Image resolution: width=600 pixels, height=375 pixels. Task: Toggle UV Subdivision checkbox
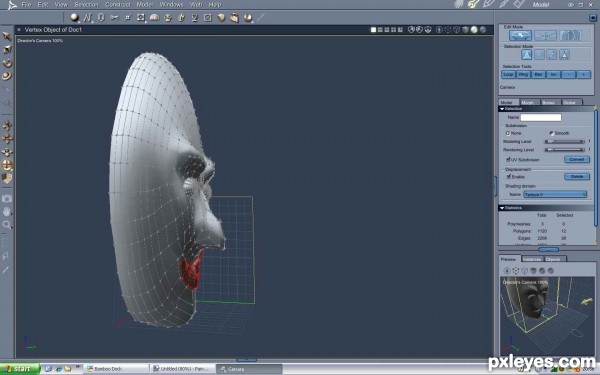click(x=508, y=159)
